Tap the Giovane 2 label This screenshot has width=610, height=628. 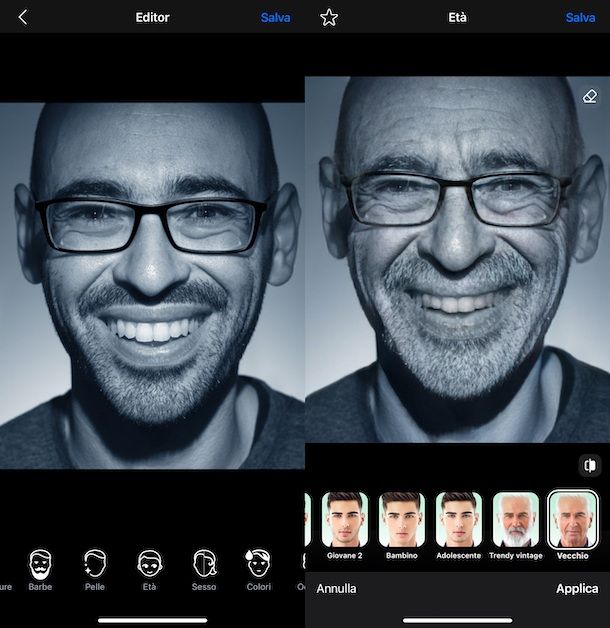344,556
